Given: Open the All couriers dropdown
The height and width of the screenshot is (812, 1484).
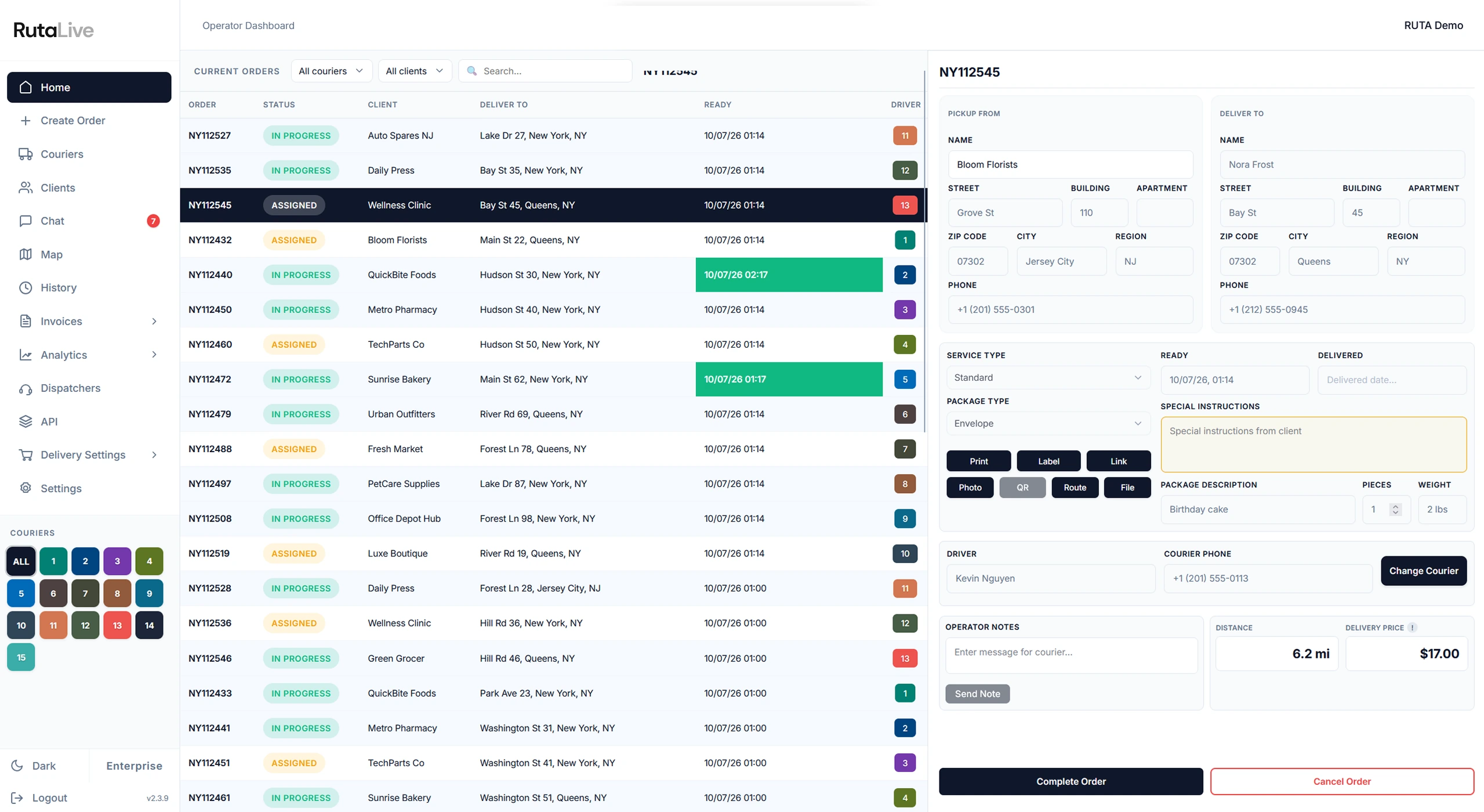Looking at the screenshot, I should [x=331, y=71].
